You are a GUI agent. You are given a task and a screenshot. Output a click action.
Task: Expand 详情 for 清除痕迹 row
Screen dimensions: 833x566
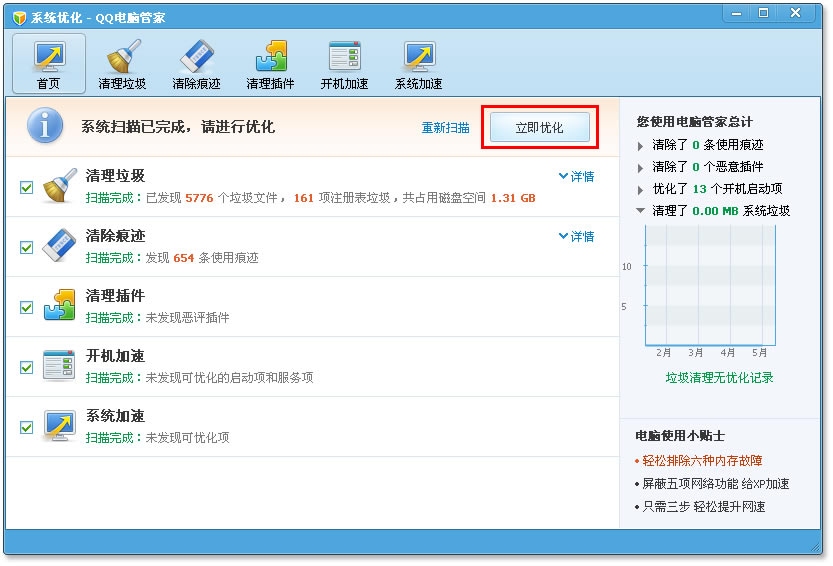(576, 236)
